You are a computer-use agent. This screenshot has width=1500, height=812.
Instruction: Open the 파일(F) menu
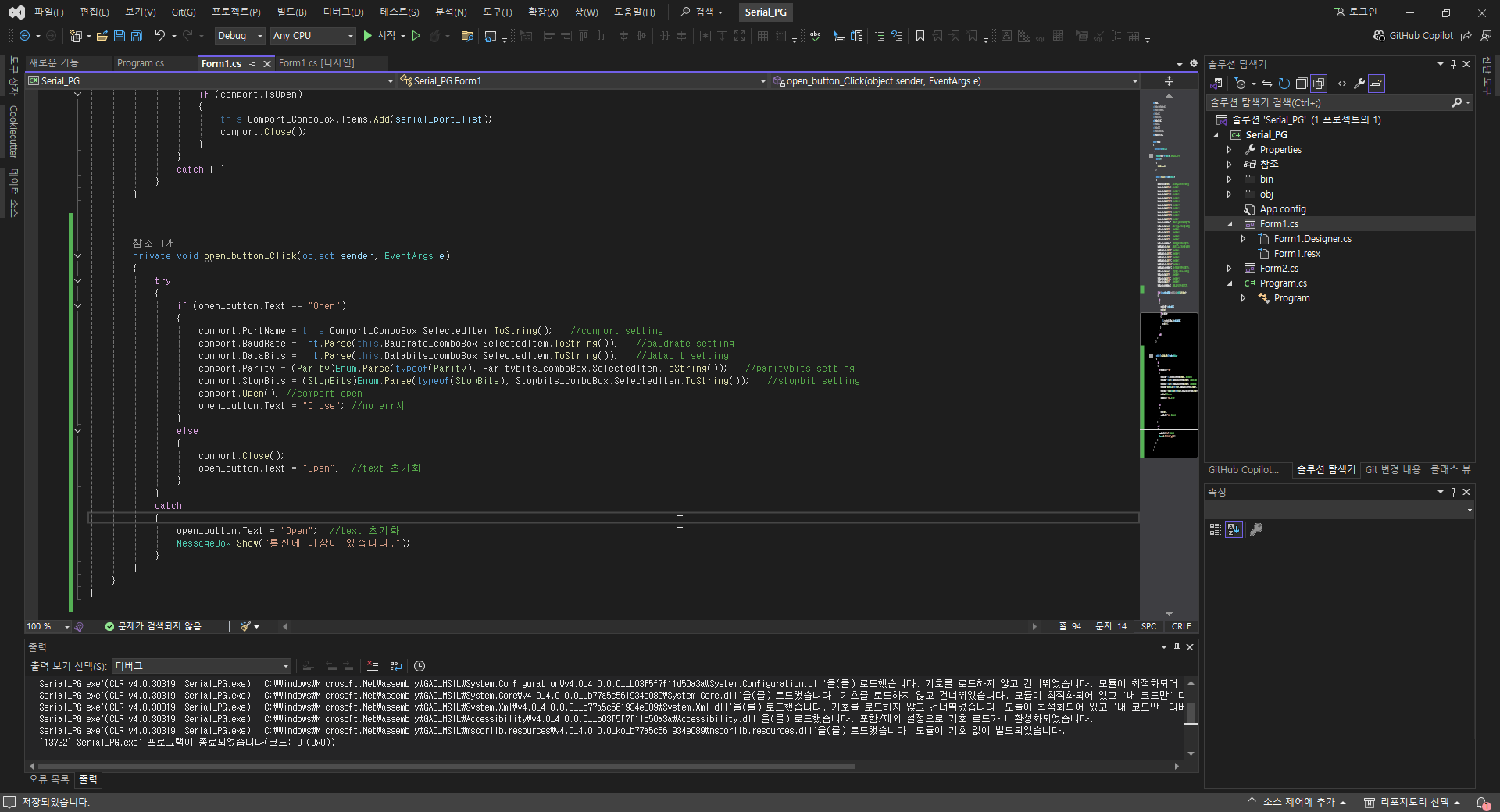48,12
